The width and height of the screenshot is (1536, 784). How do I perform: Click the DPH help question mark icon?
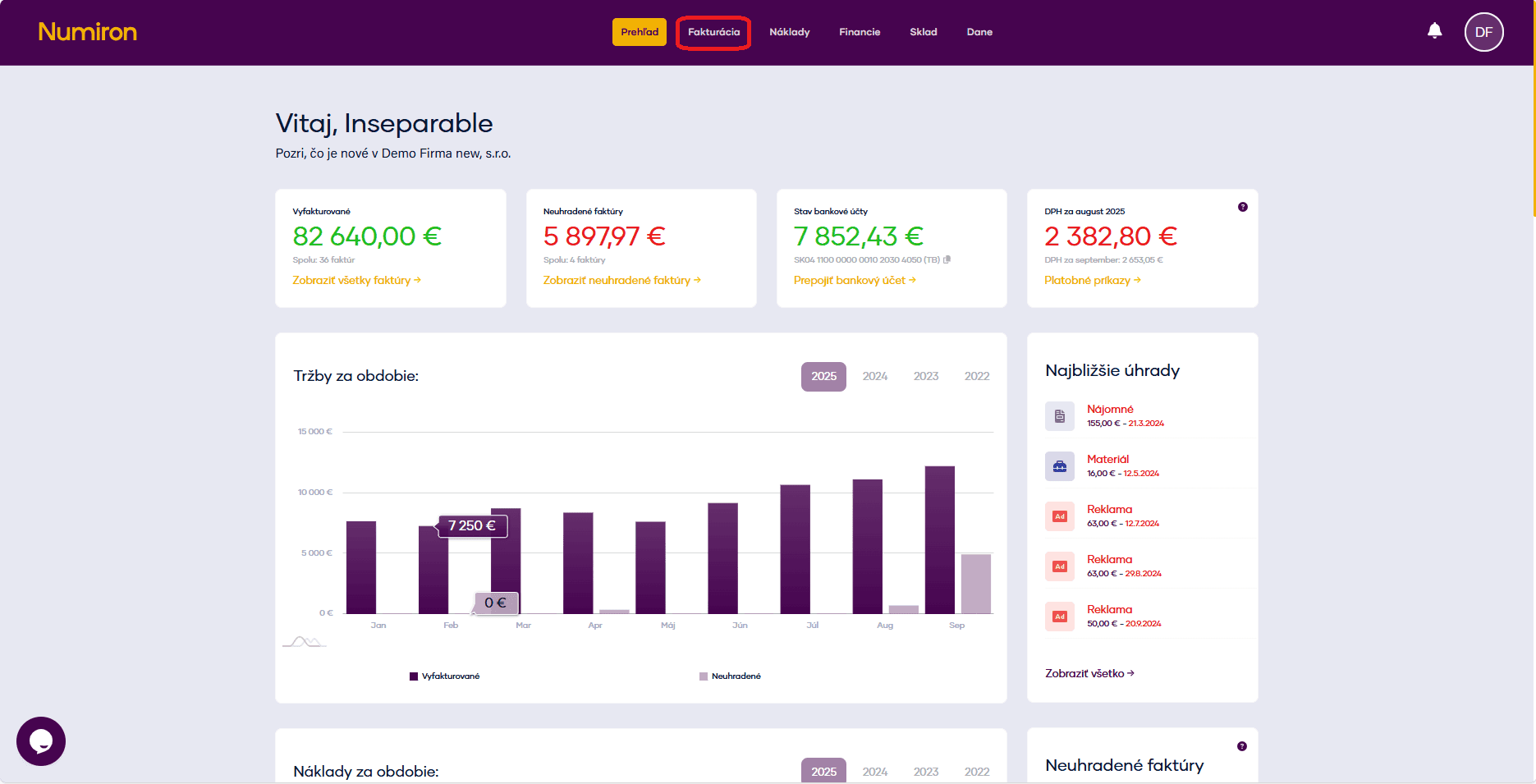[x=1242, y=207]
